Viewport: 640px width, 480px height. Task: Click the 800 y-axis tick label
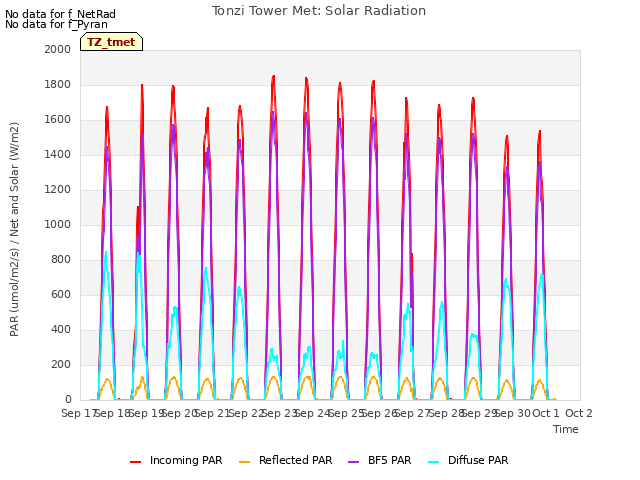[61, 260]
